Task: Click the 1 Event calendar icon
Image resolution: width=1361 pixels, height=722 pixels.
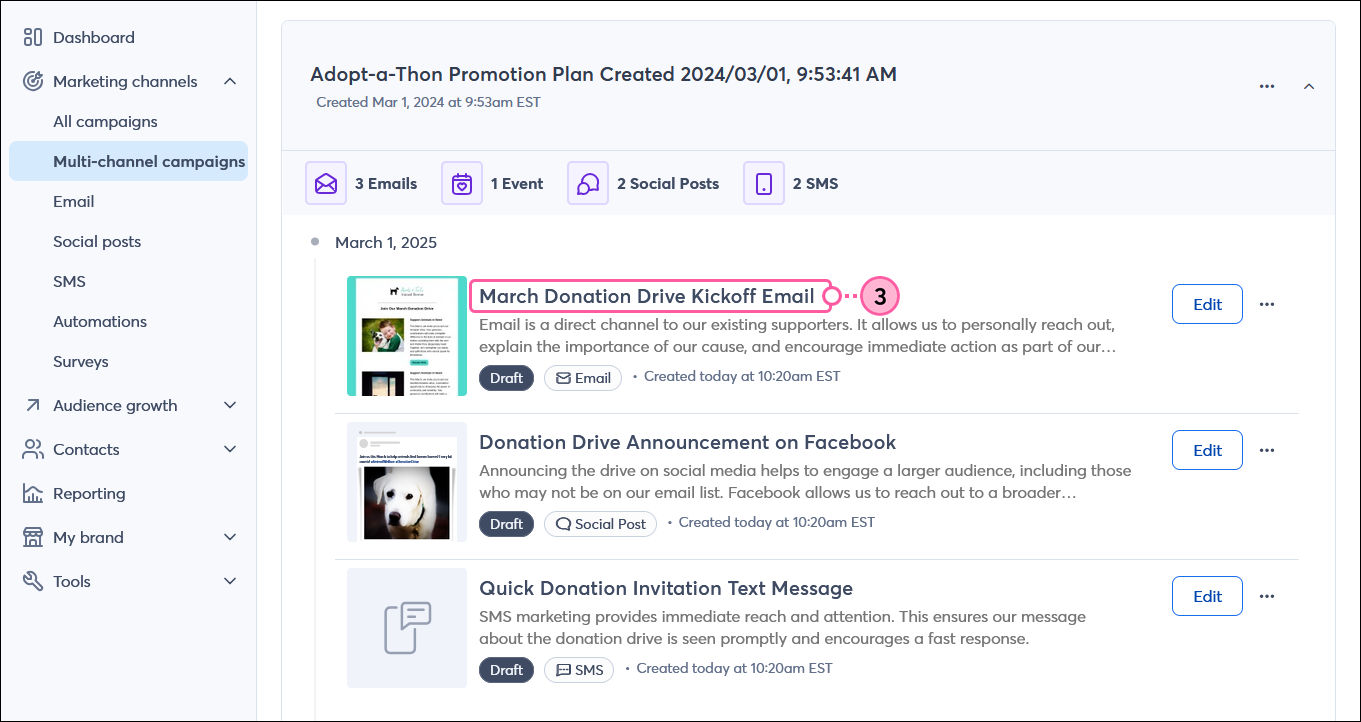Action: click(x=462, y=184)
